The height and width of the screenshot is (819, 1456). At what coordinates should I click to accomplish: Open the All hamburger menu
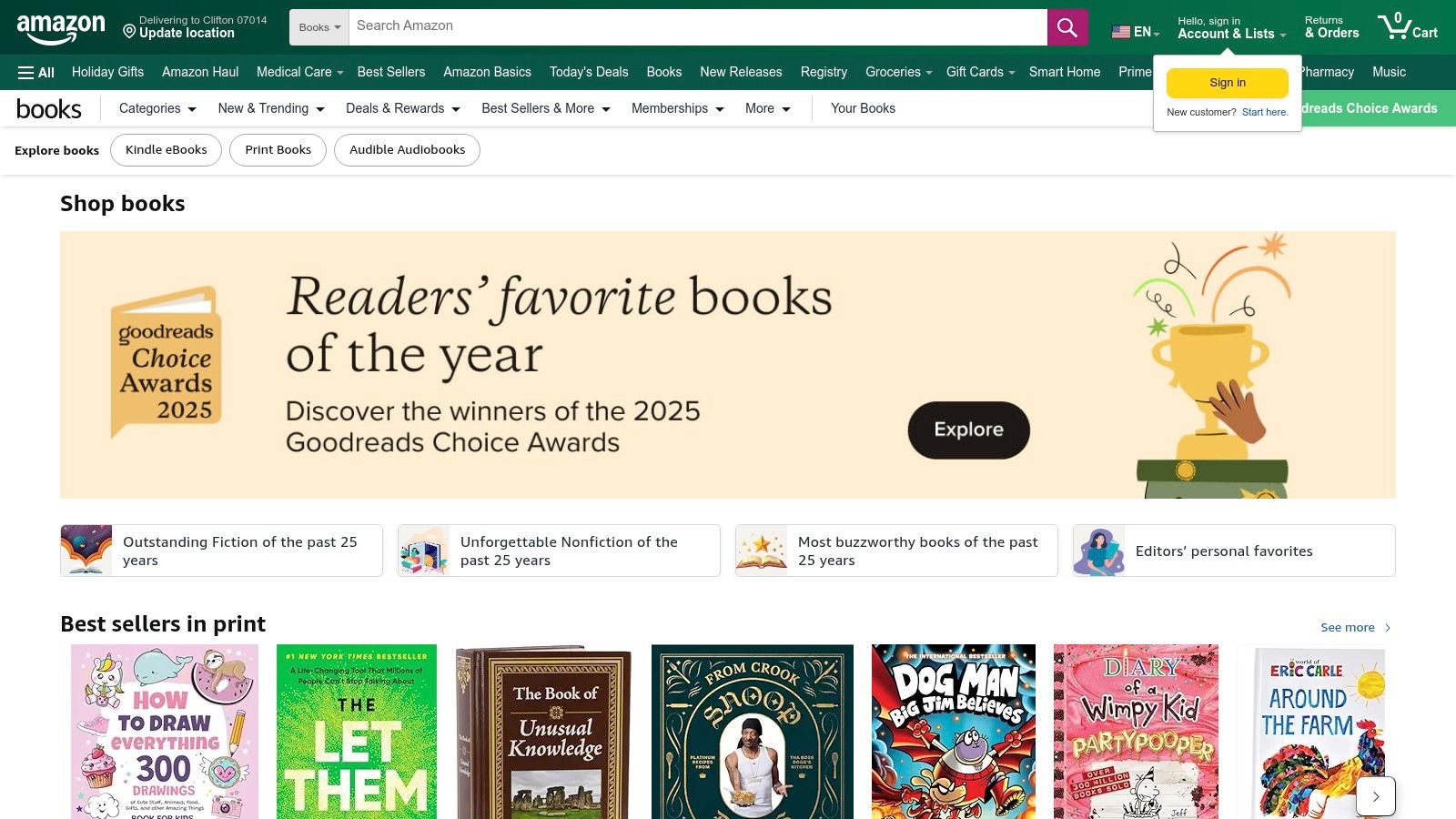click(35, 72)
